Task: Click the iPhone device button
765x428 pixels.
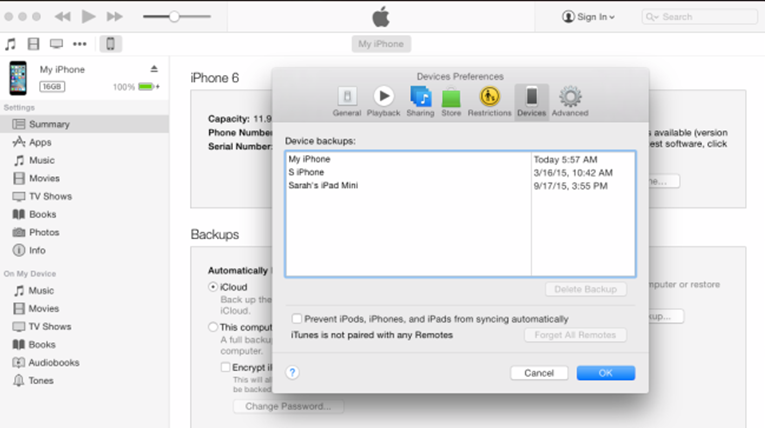Action: coord(111,44)
